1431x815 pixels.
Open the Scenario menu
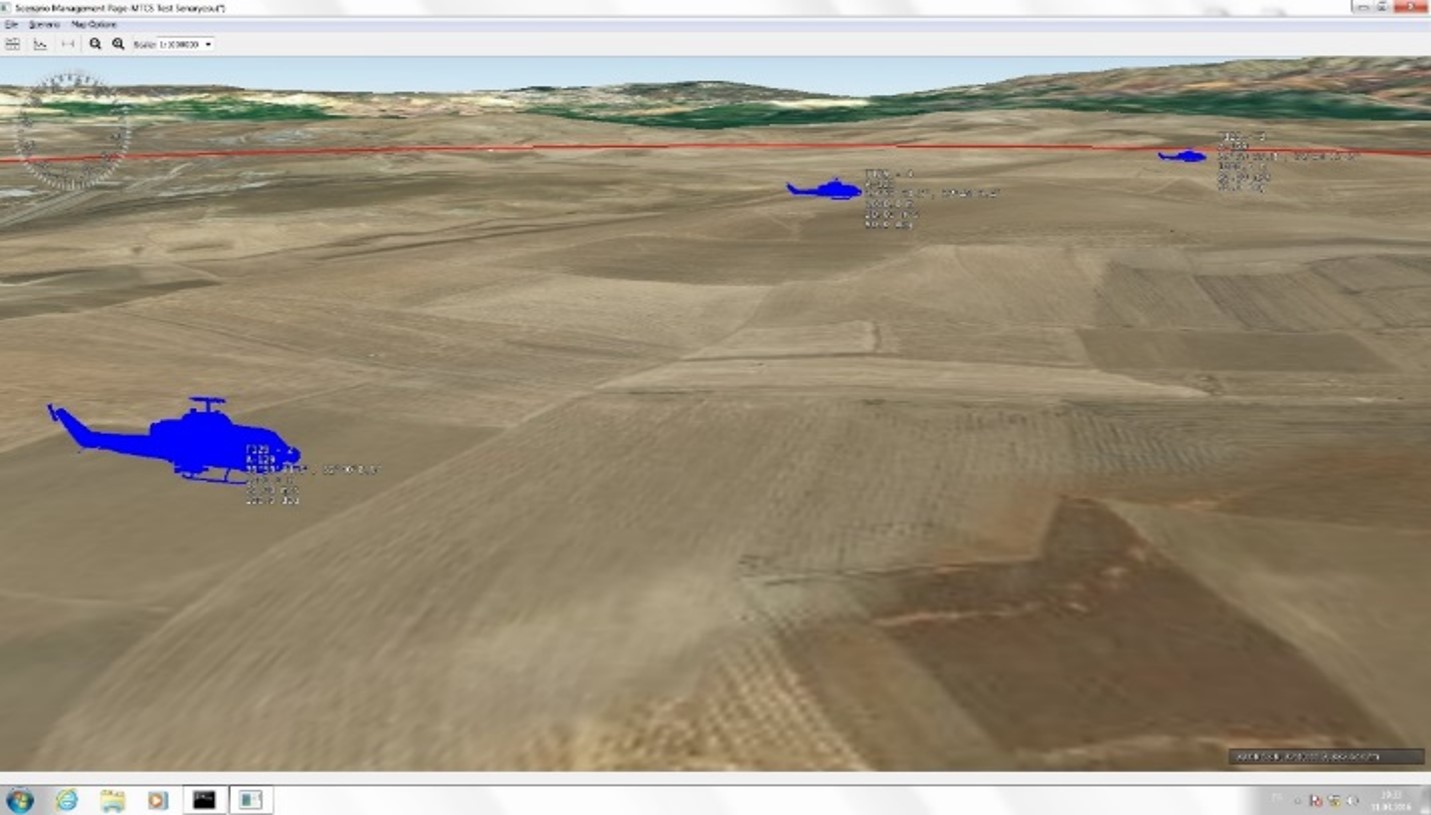[x=45, y=24]
